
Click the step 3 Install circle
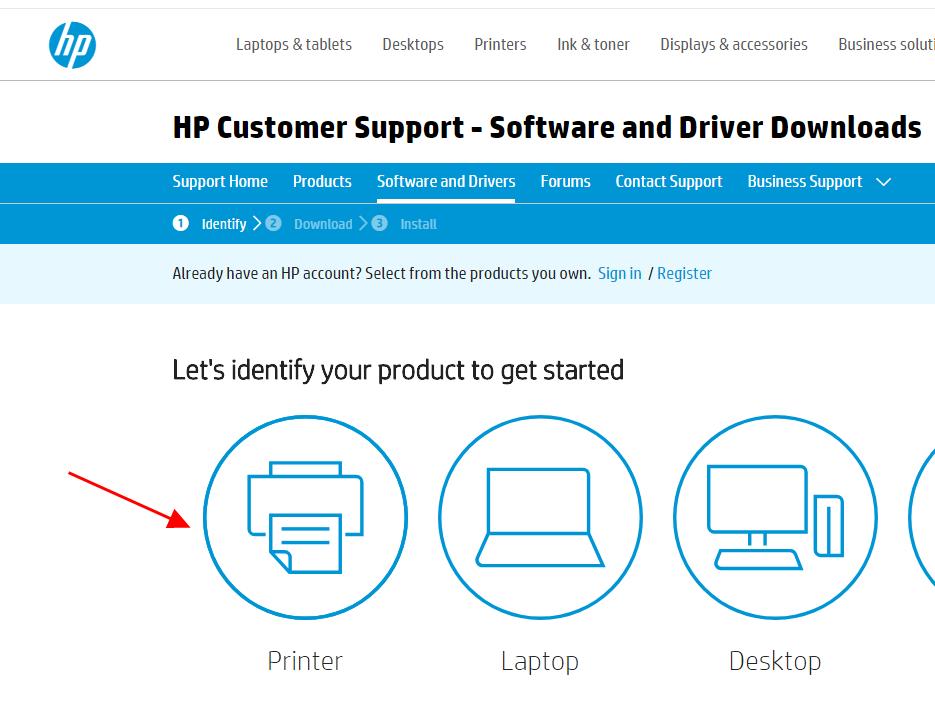[379, 224]
